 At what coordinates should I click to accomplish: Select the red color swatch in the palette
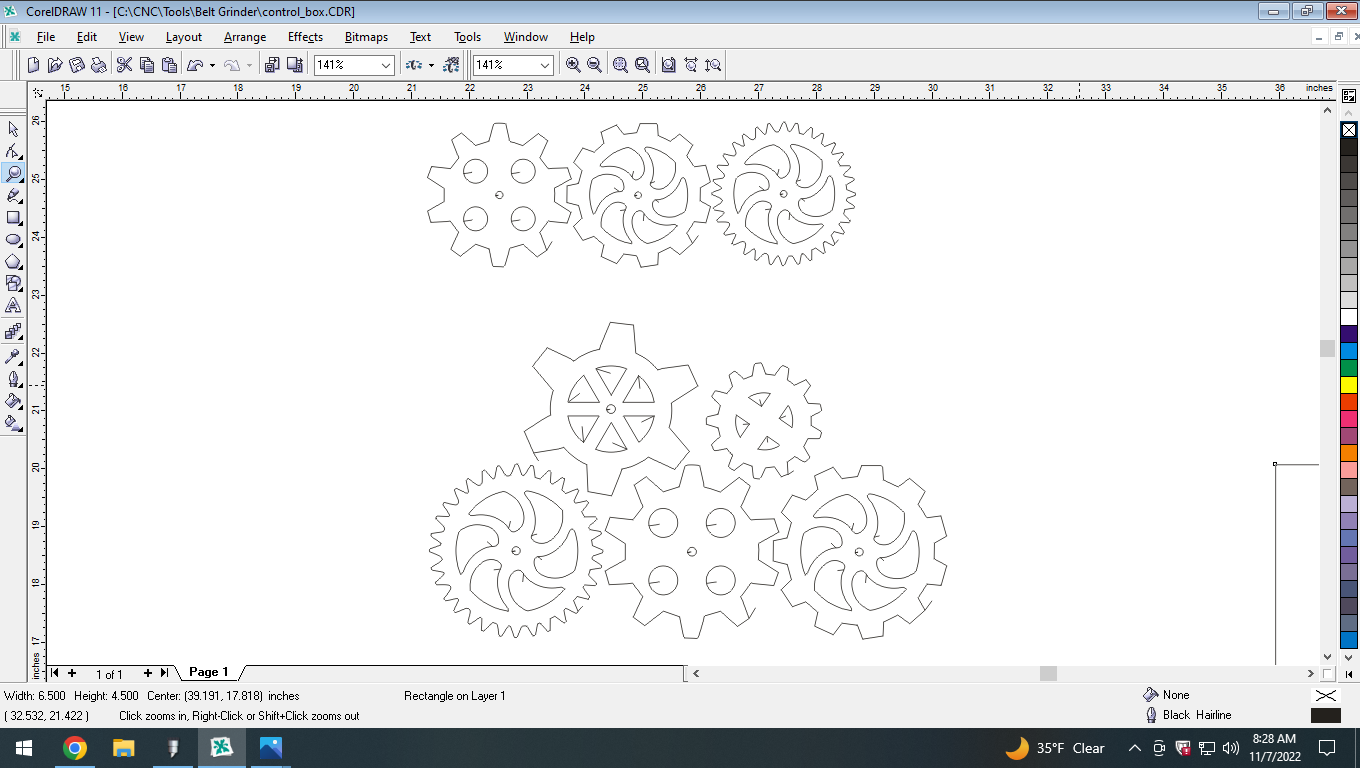(1349, 401)
